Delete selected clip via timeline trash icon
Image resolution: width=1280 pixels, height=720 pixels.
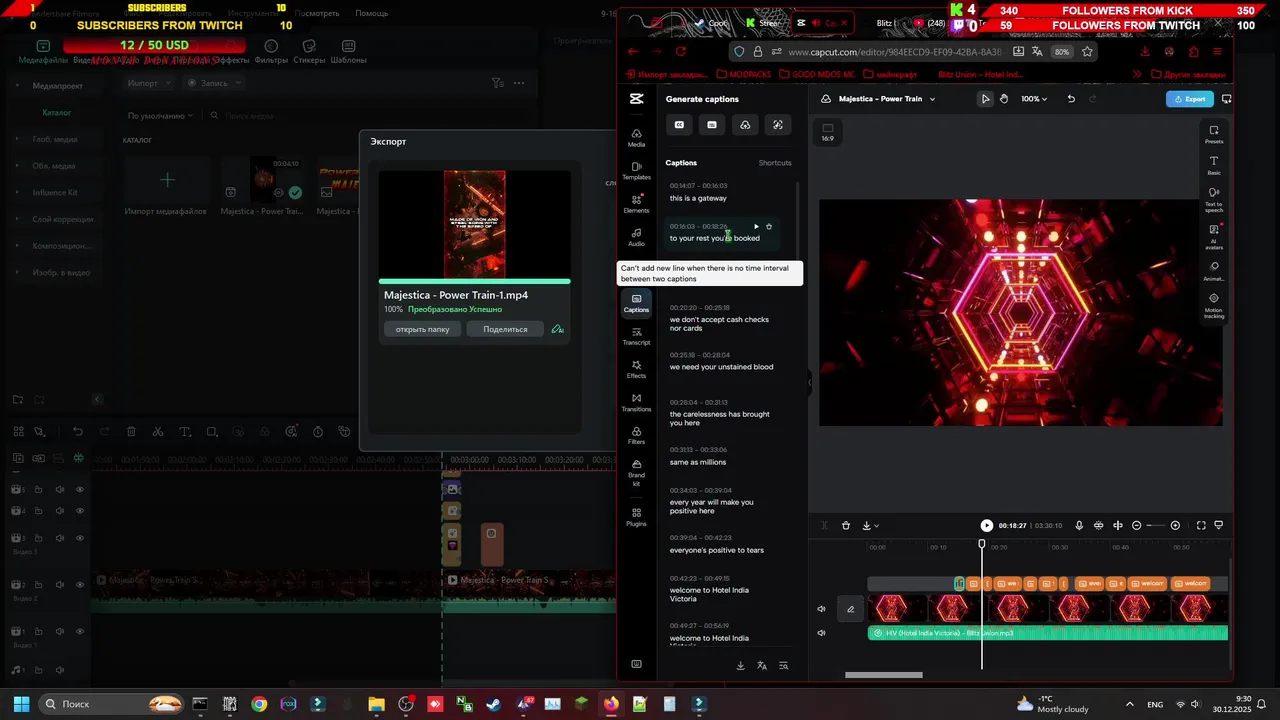[846, 526]
